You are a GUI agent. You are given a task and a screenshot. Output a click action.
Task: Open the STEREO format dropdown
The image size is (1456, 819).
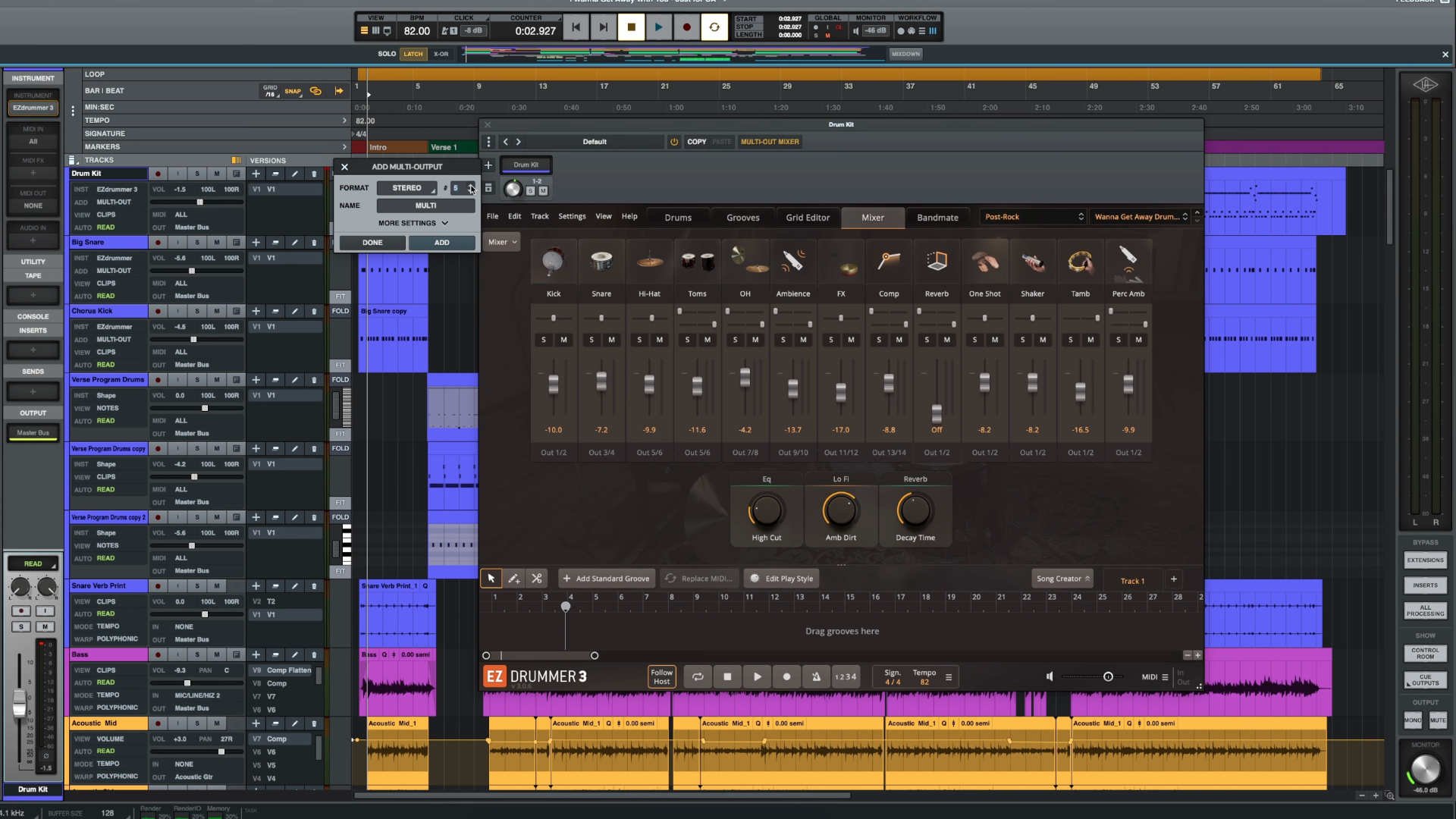coord(407,188)
